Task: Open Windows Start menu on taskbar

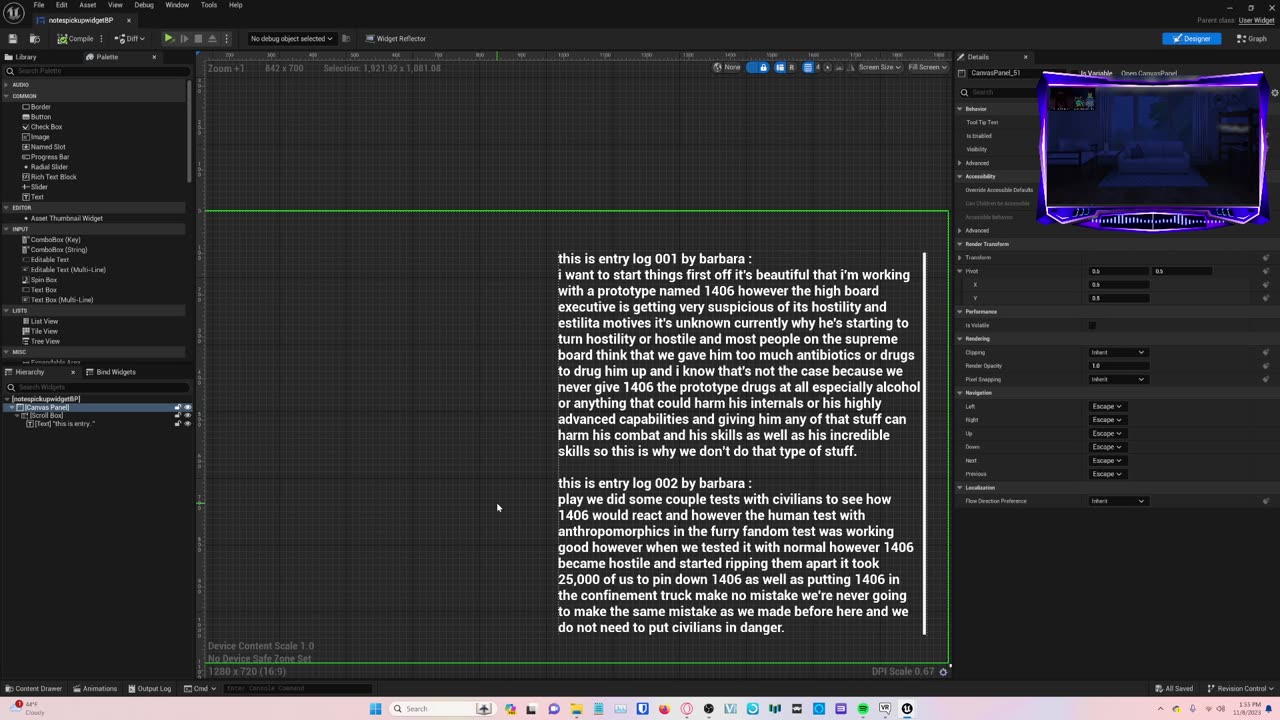Action: [x=376, y=708]
